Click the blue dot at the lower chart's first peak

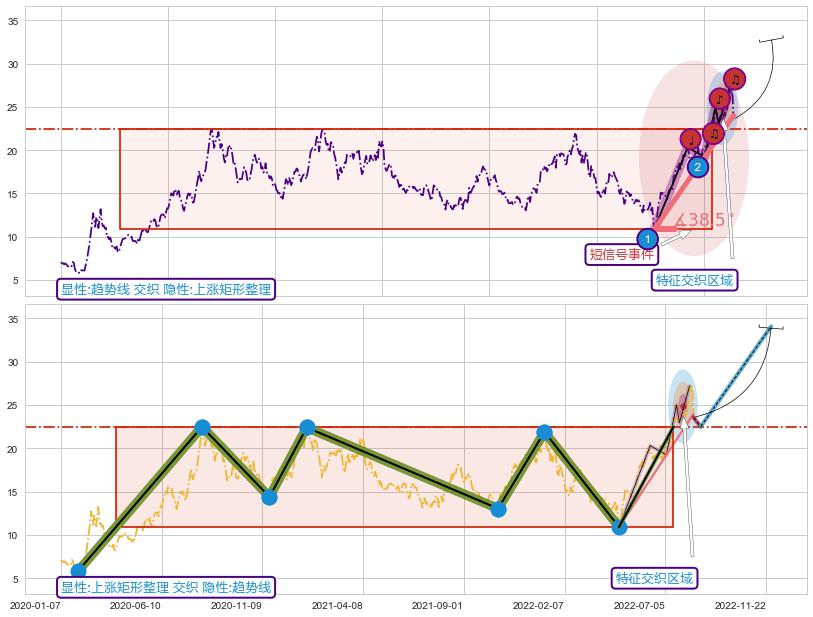click(x=202, y=427)
